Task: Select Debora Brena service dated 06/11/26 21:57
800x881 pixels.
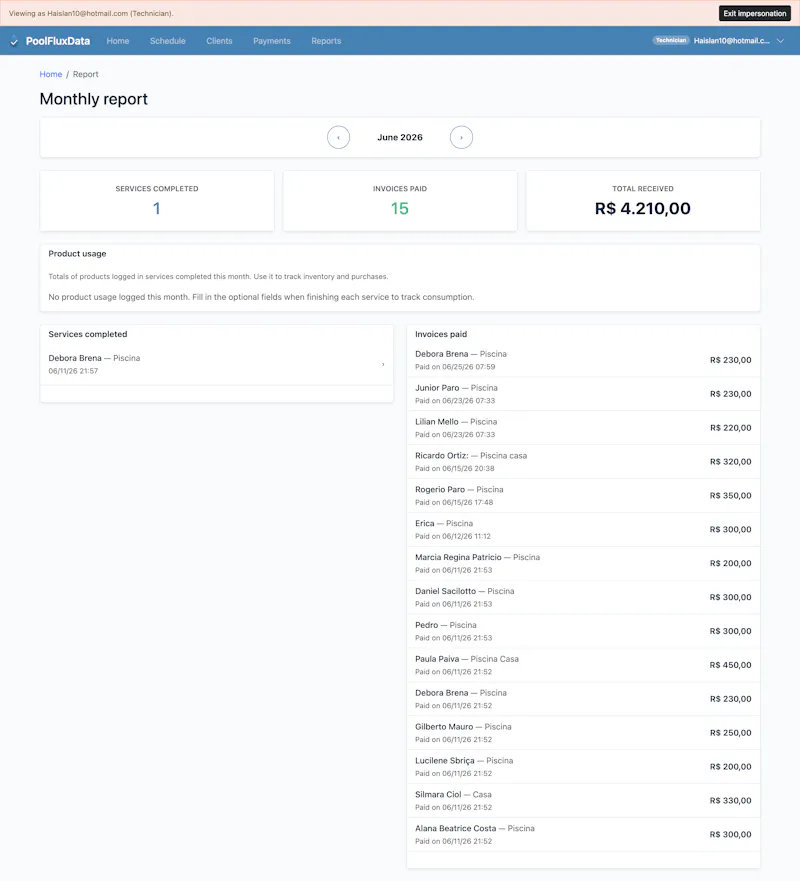Action: tap(216, 364)
